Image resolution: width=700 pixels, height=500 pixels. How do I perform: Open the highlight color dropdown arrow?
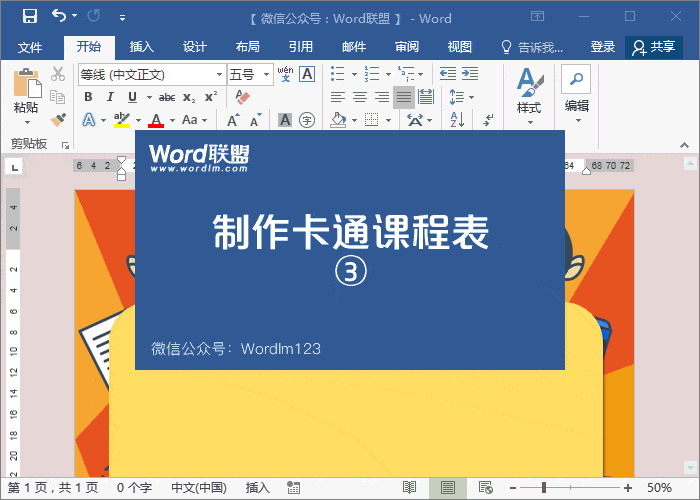[138, 121]
